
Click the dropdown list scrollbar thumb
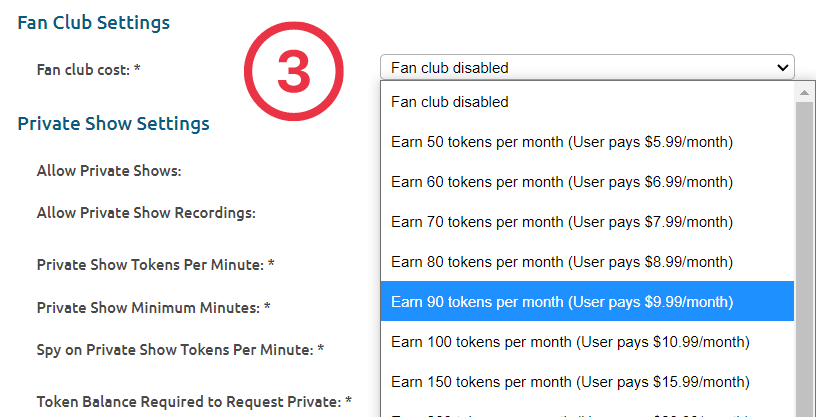(805, 259)
